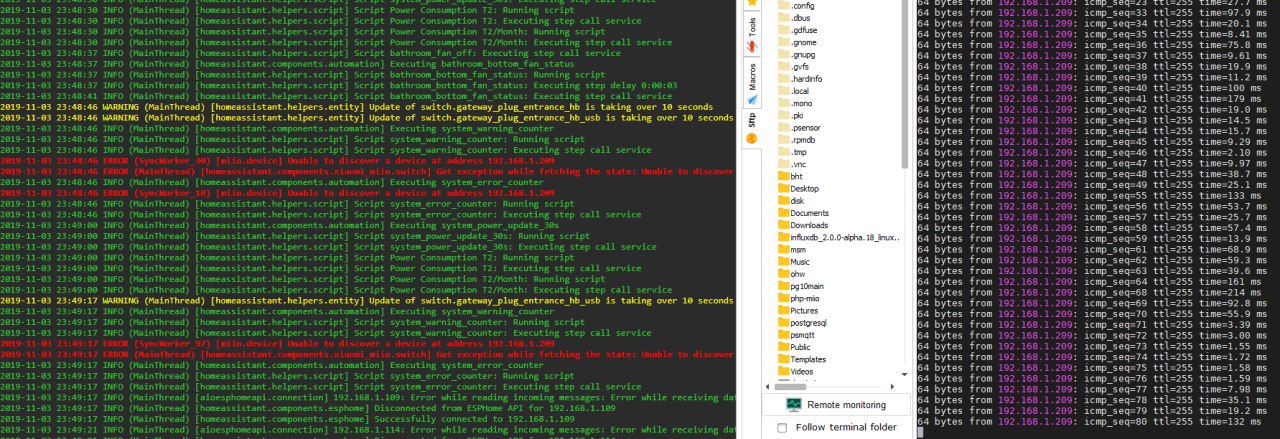Select the Public folder
The height and width of the screenshot is (439, 1280).
[x=795, y=346]
